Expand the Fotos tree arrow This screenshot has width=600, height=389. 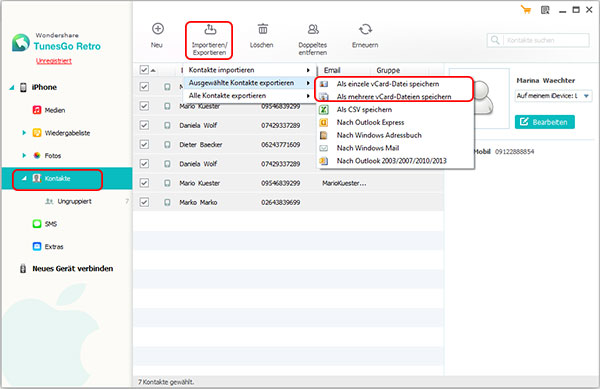pos(24,155)
